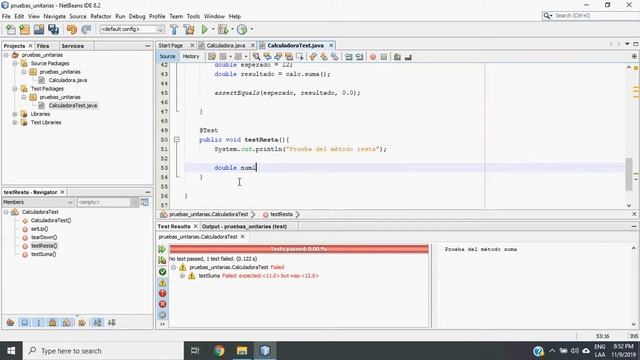Toggle Highlight Search in the editor toolbar
640x360 pixels.
(289, 57)
